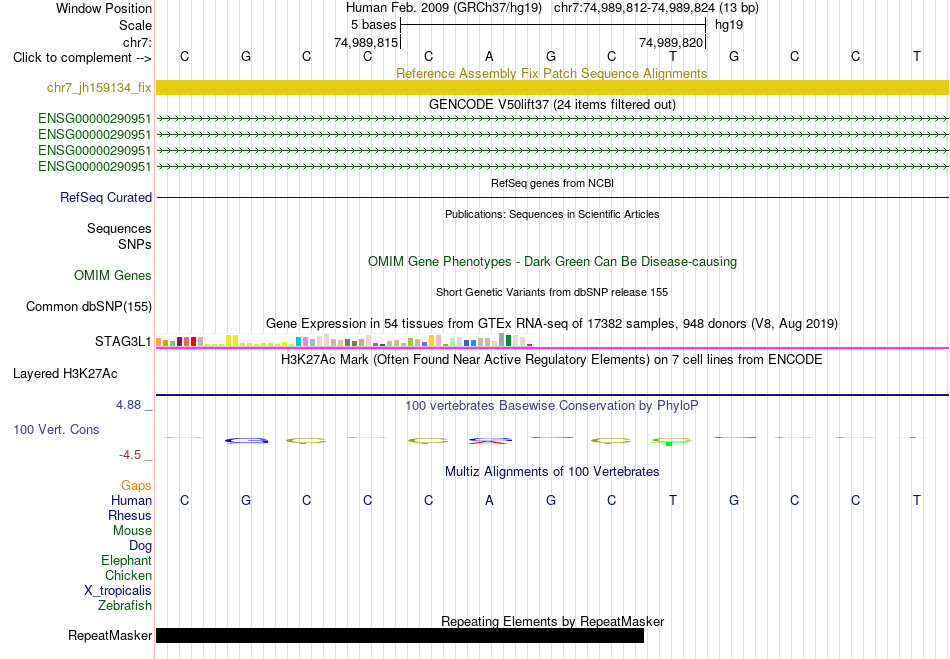Click the STAG3L1 gene label

pyautogui.click(x=123, y=342)
